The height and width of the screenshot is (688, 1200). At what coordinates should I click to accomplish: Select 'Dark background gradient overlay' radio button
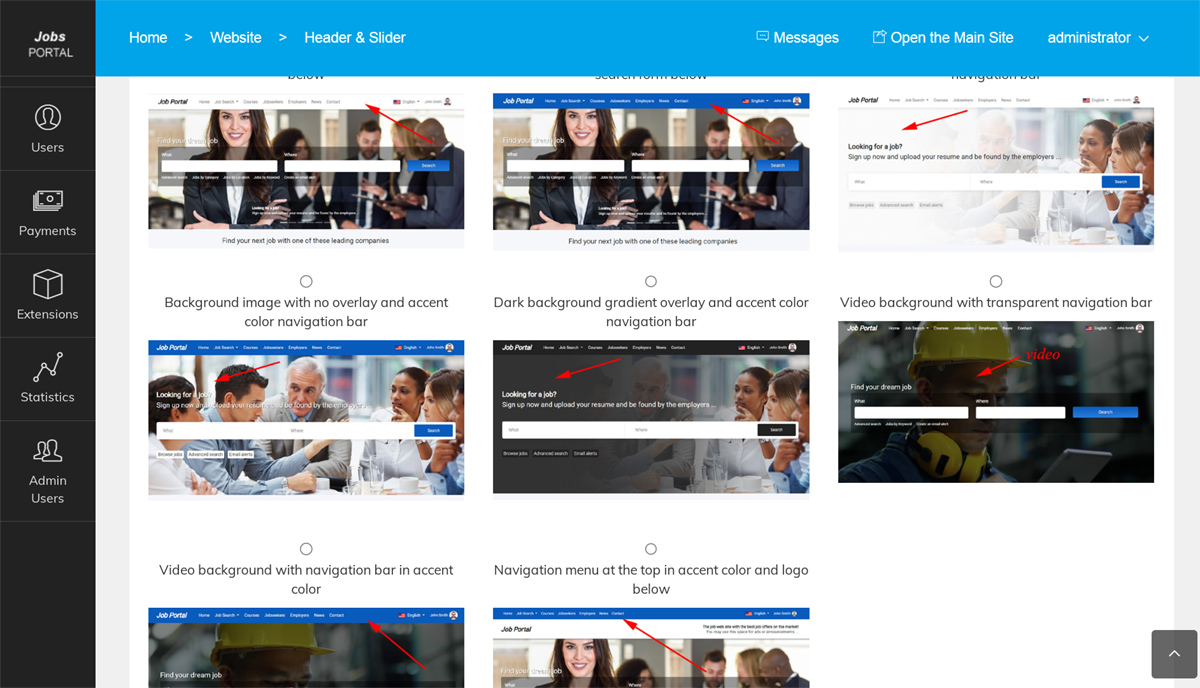pos(651,282)
